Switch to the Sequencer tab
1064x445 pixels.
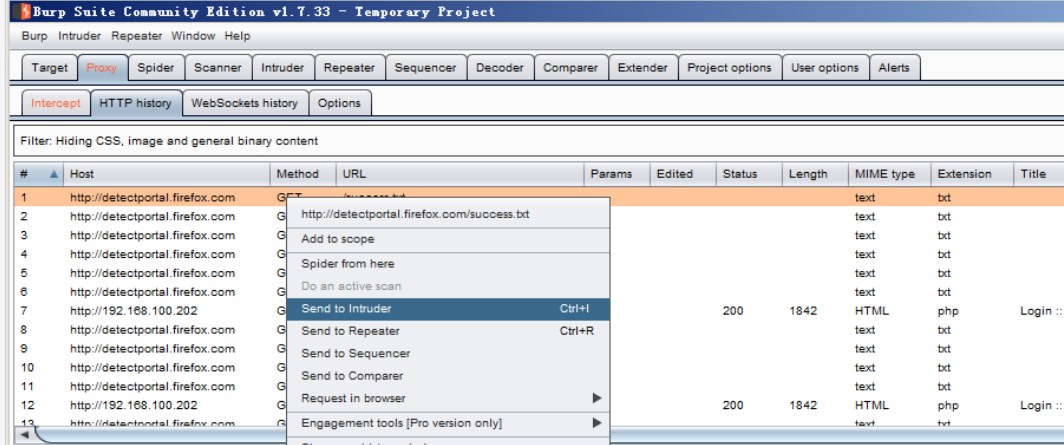coord(426,68)
